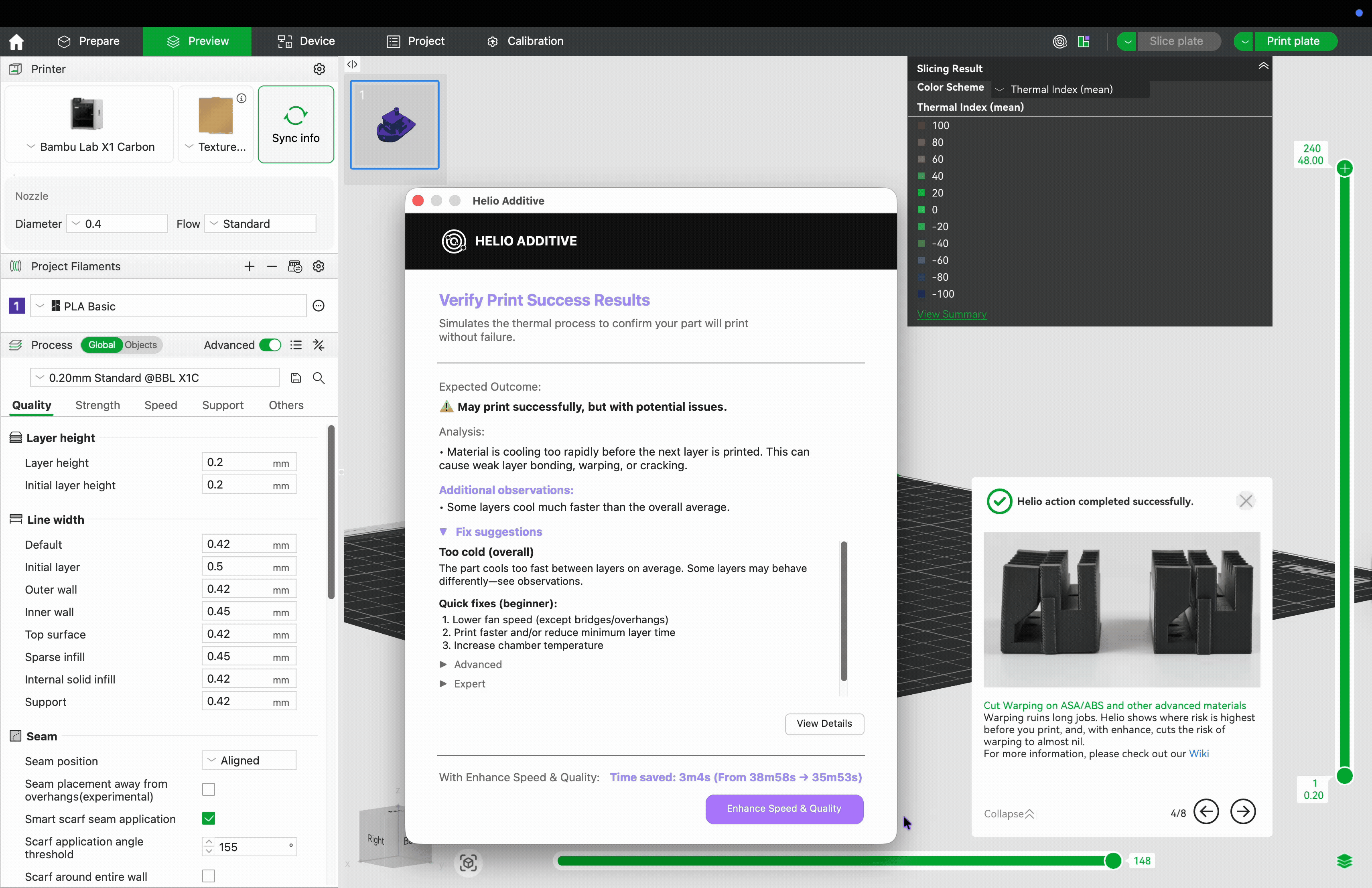Click the horizontal move slider handle at 148

[1112, 861]
